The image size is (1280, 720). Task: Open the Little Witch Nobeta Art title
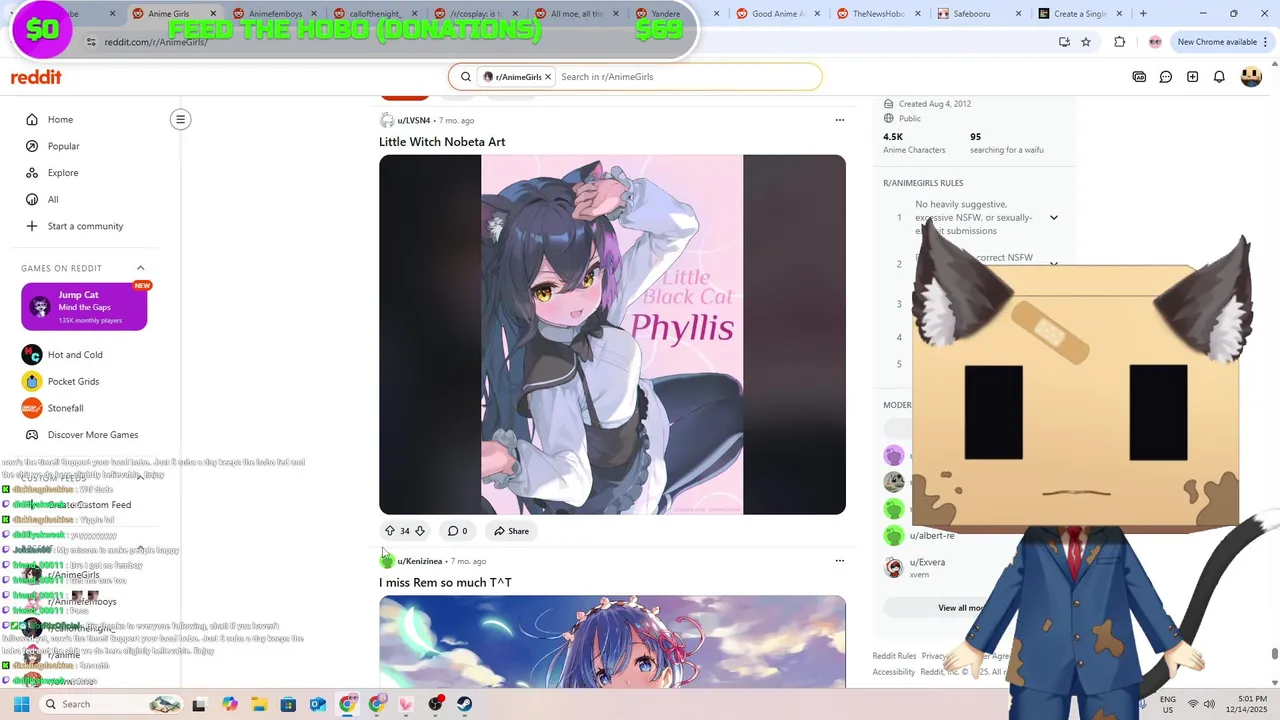442,142
